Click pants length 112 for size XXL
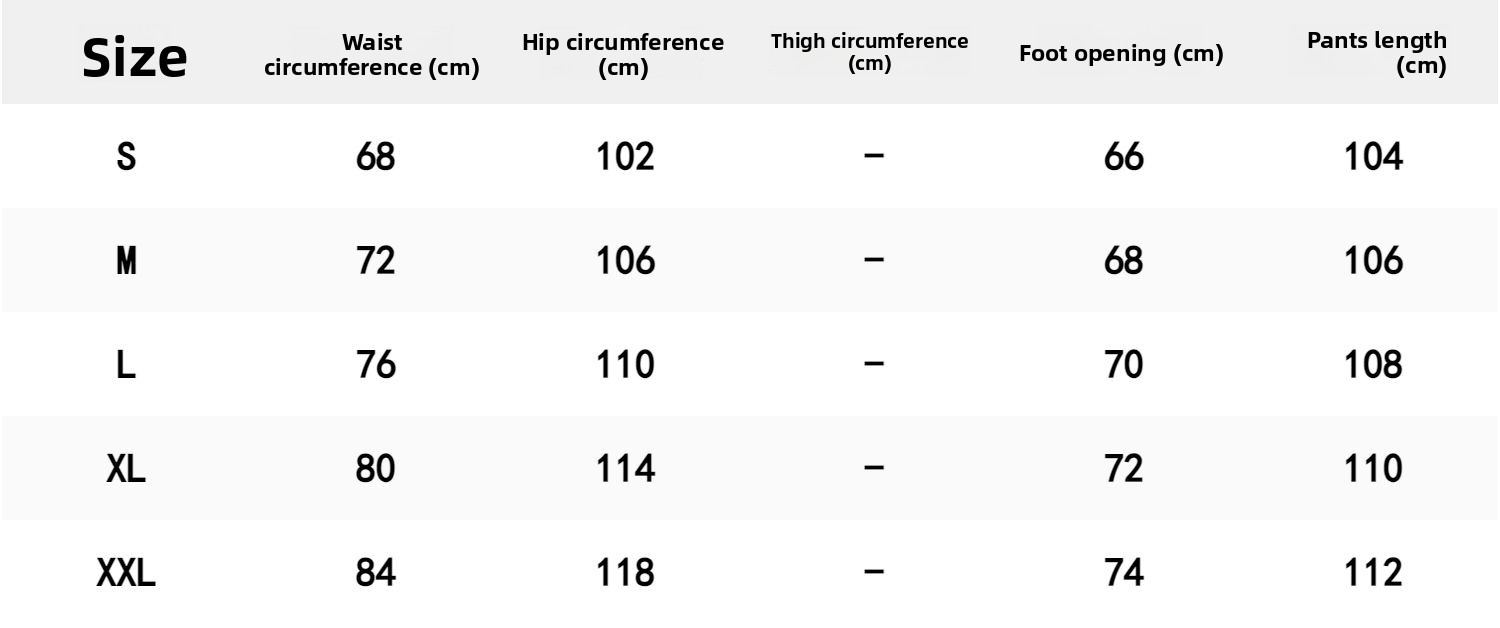This screenshot has width=1500, height=628. 1374,573
